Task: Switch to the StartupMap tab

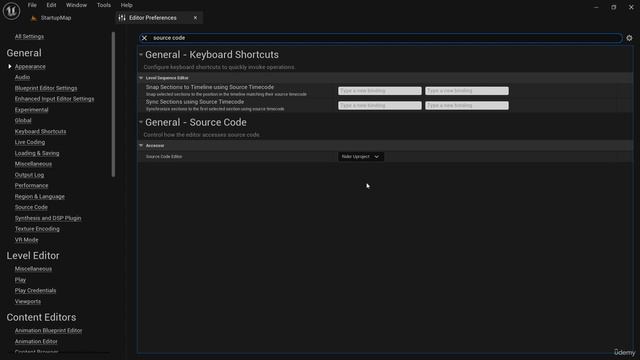Action: coord(56,18)
